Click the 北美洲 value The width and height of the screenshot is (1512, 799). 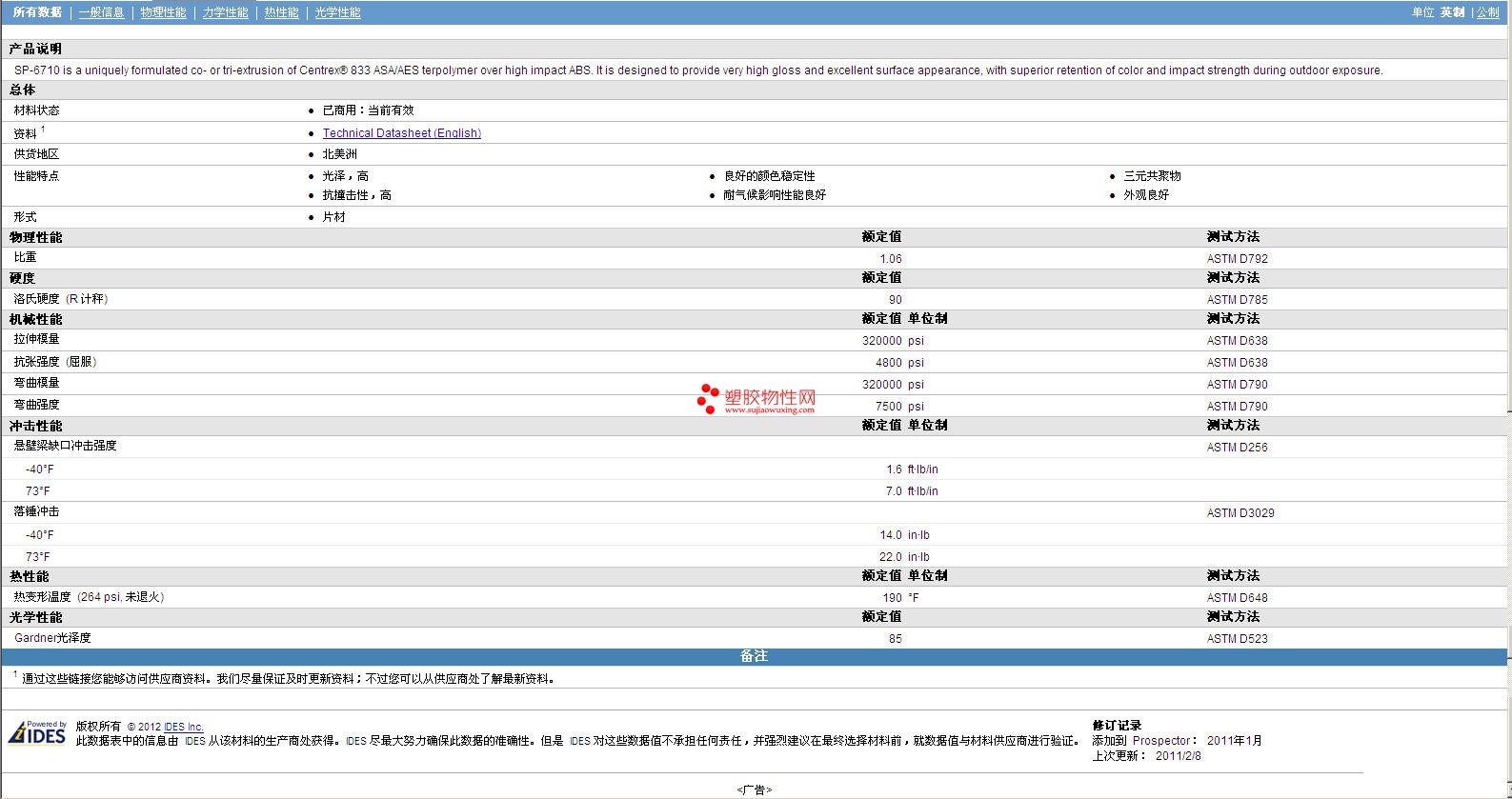coord(340,154)
